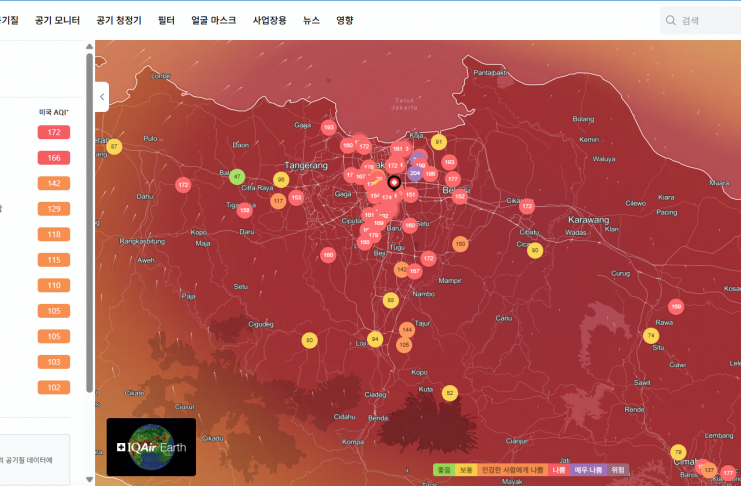
Task: Click the green 47 marker near Citra Raya
Action: 237,177
